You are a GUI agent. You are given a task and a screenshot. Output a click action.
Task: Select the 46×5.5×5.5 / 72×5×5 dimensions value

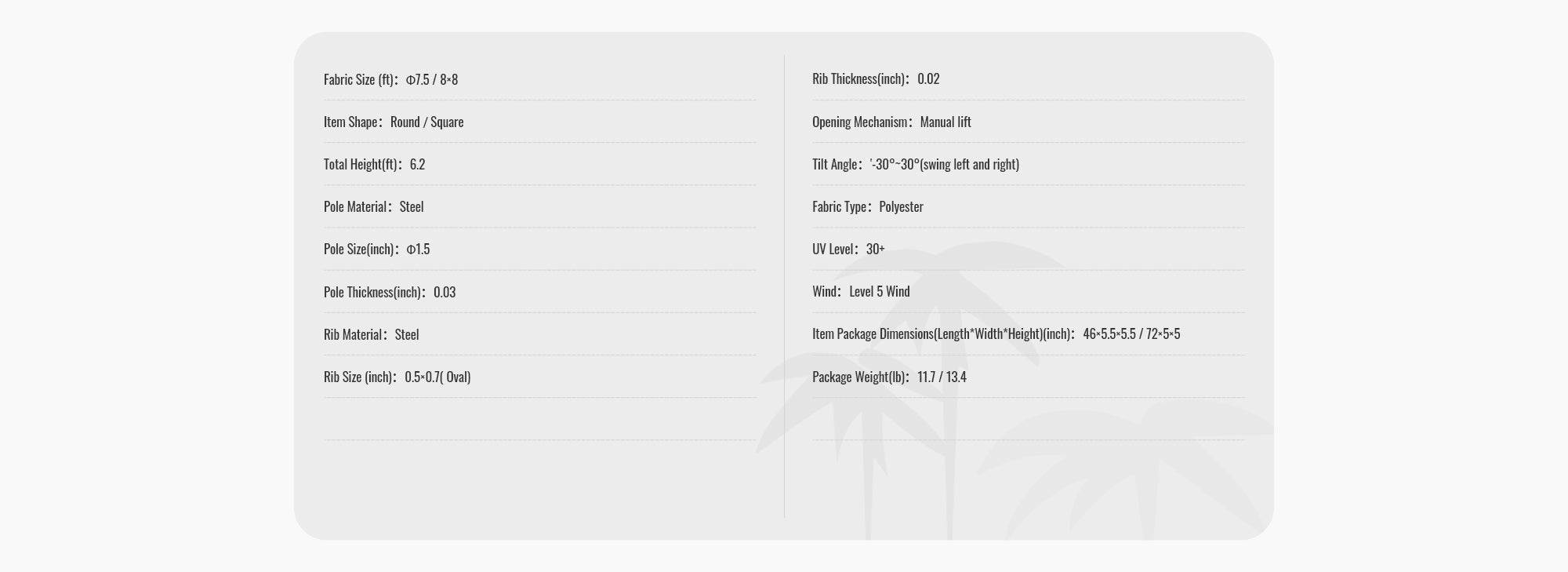(1131, 333)
